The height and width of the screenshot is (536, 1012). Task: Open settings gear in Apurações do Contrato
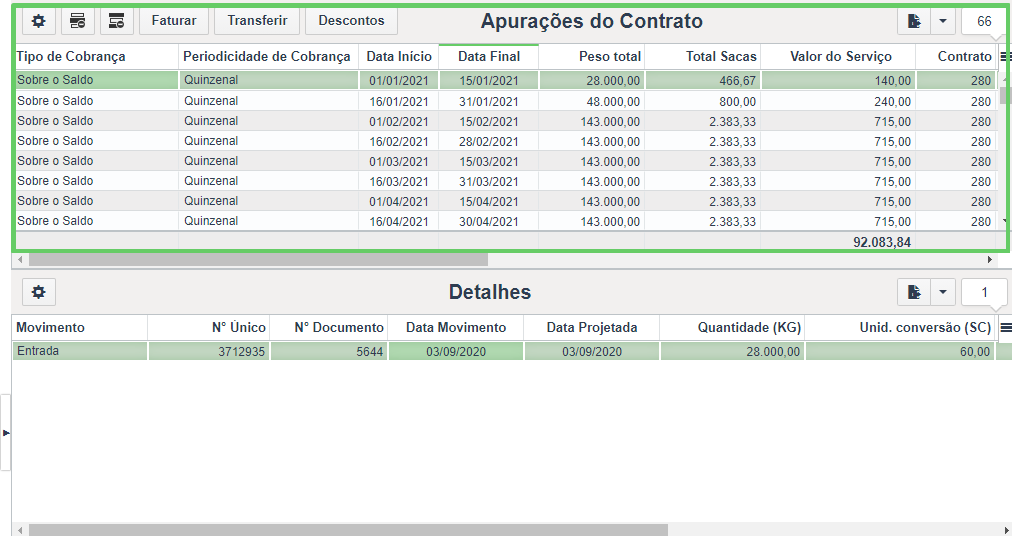(39, 21)
